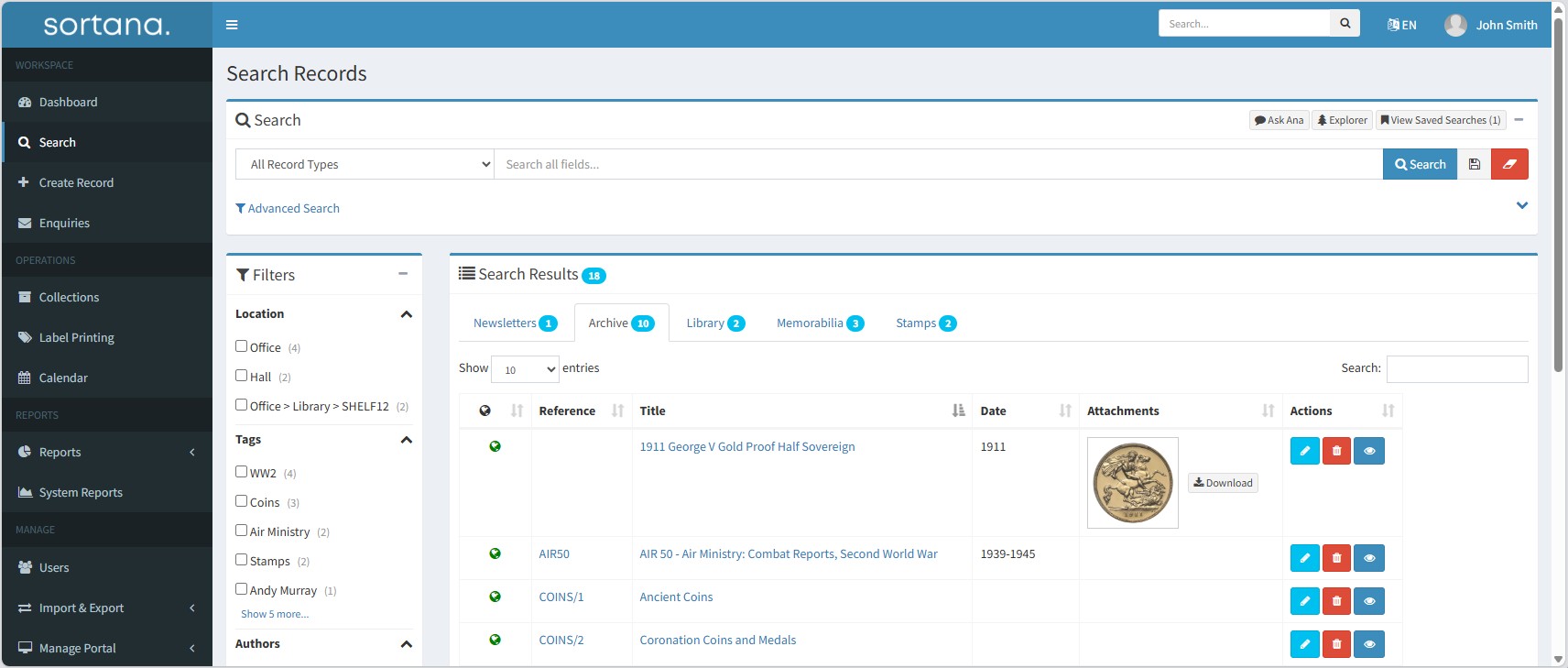Open the Ask Ana assistant
This screenshot has height=668, width=1568.
1279,120
